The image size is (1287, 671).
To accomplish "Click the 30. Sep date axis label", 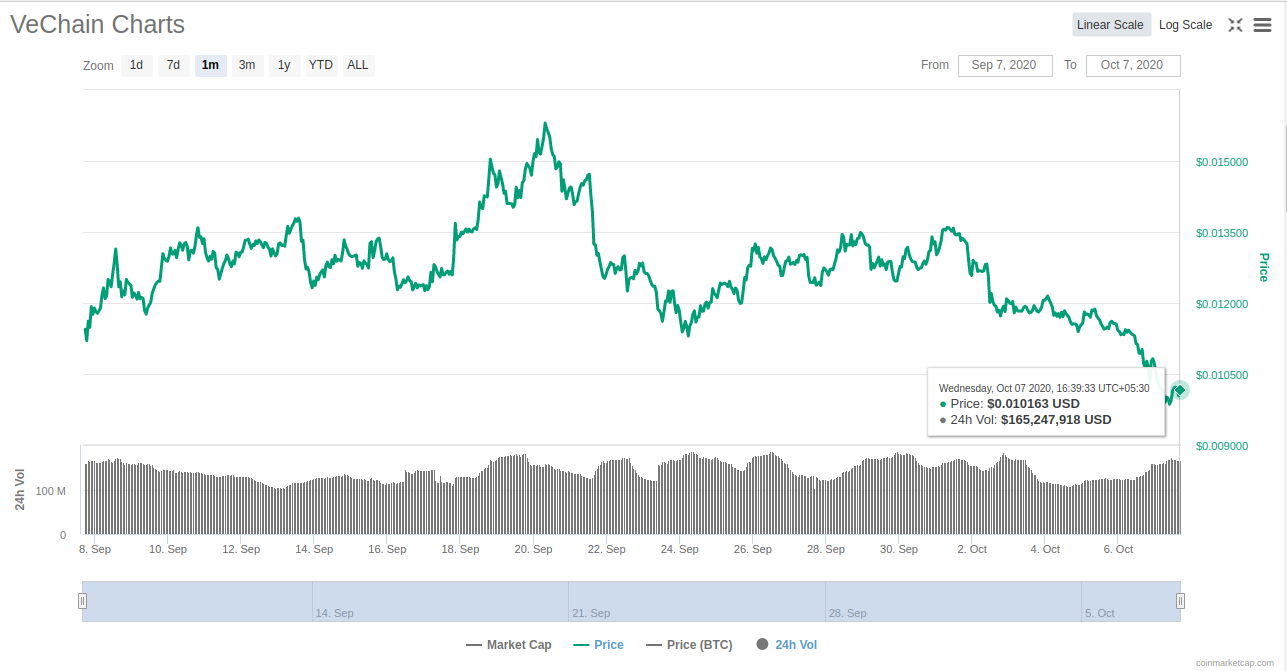I will [x=899, y=549].
